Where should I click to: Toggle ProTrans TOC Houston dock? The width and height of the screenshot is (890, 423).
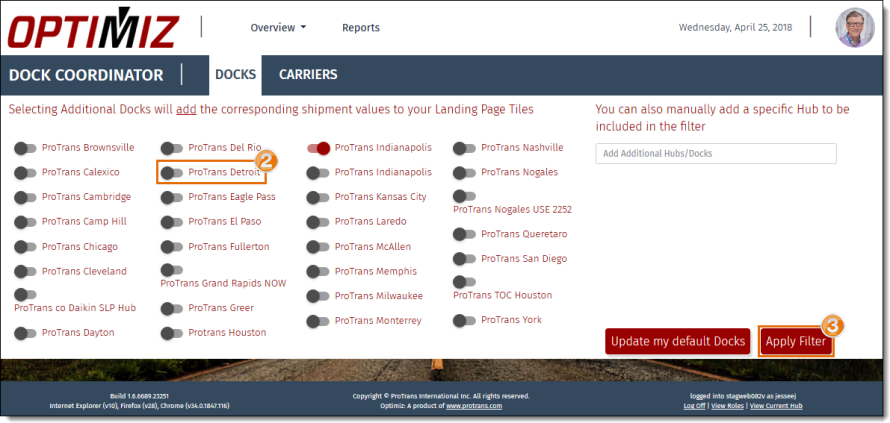tap(464, 282)
